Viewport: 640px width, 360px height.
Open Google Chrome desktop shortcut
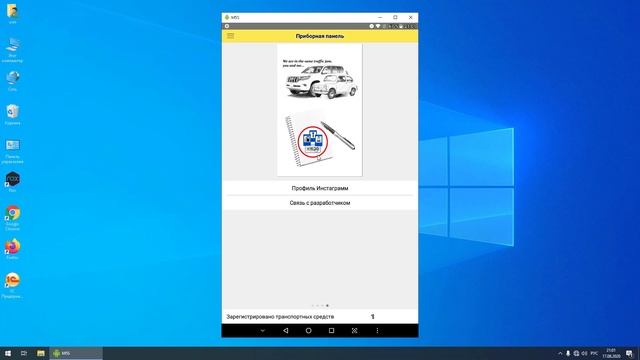pyautogui.click(x=13, y=218)
